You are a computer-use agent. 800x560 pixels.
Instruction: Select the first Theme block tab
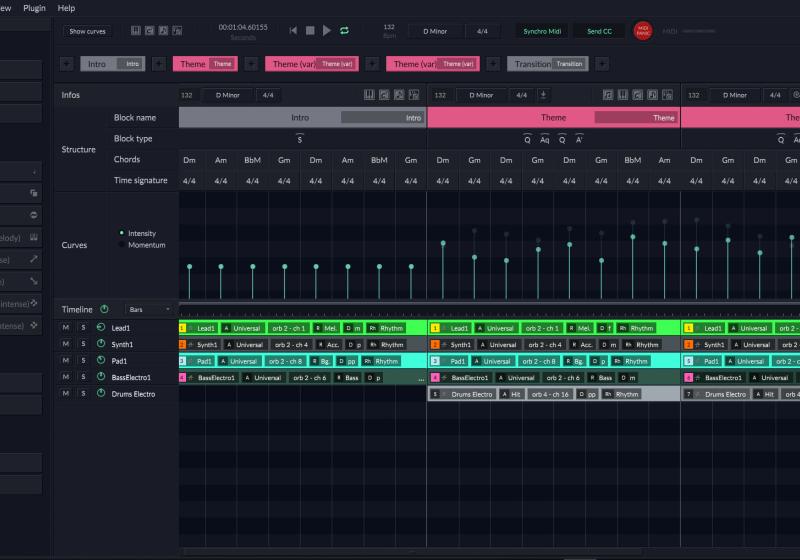tap(205, 64)
